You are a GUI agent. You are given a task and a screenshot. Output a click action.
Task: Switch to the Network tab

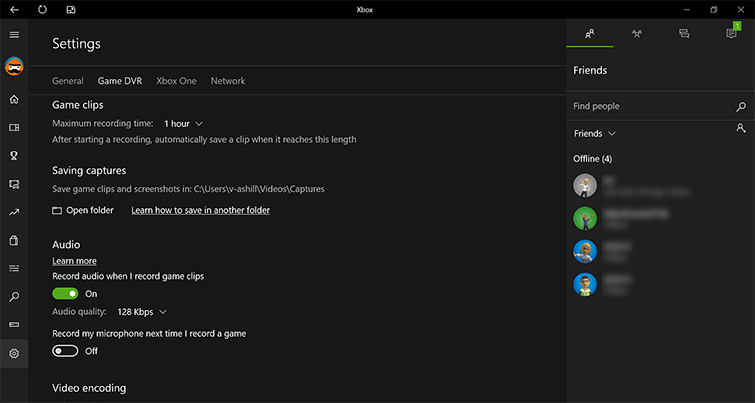[228, 81]
